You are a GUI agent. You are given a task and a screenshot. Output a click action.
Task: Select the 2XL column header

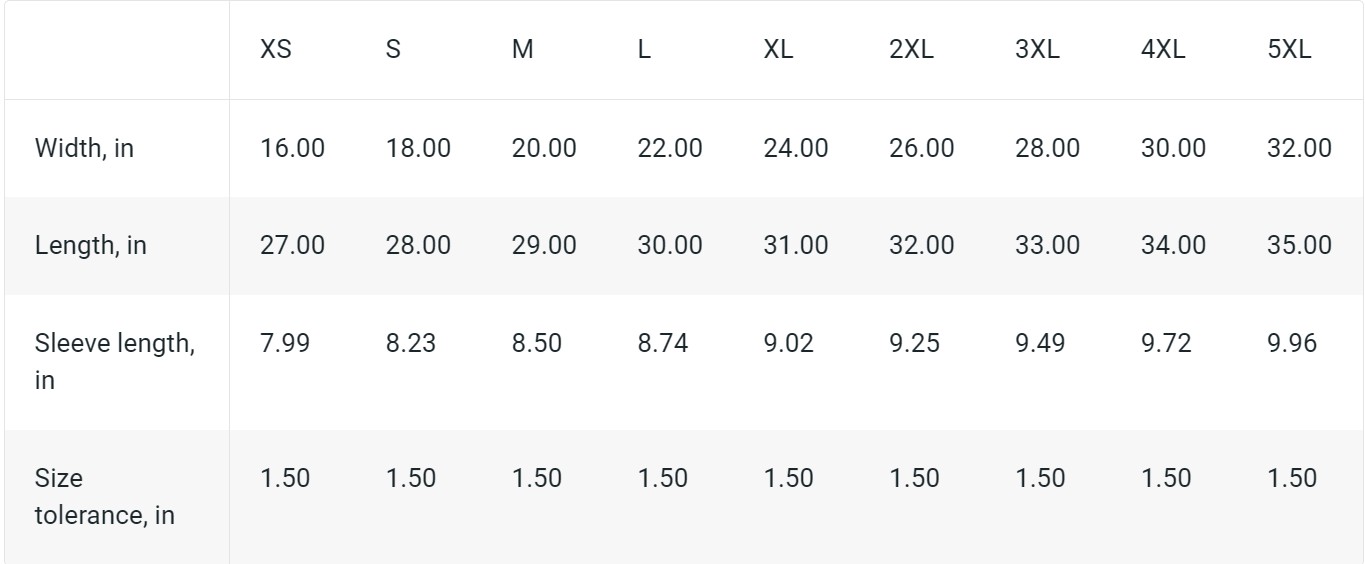[x=911, y=50]
